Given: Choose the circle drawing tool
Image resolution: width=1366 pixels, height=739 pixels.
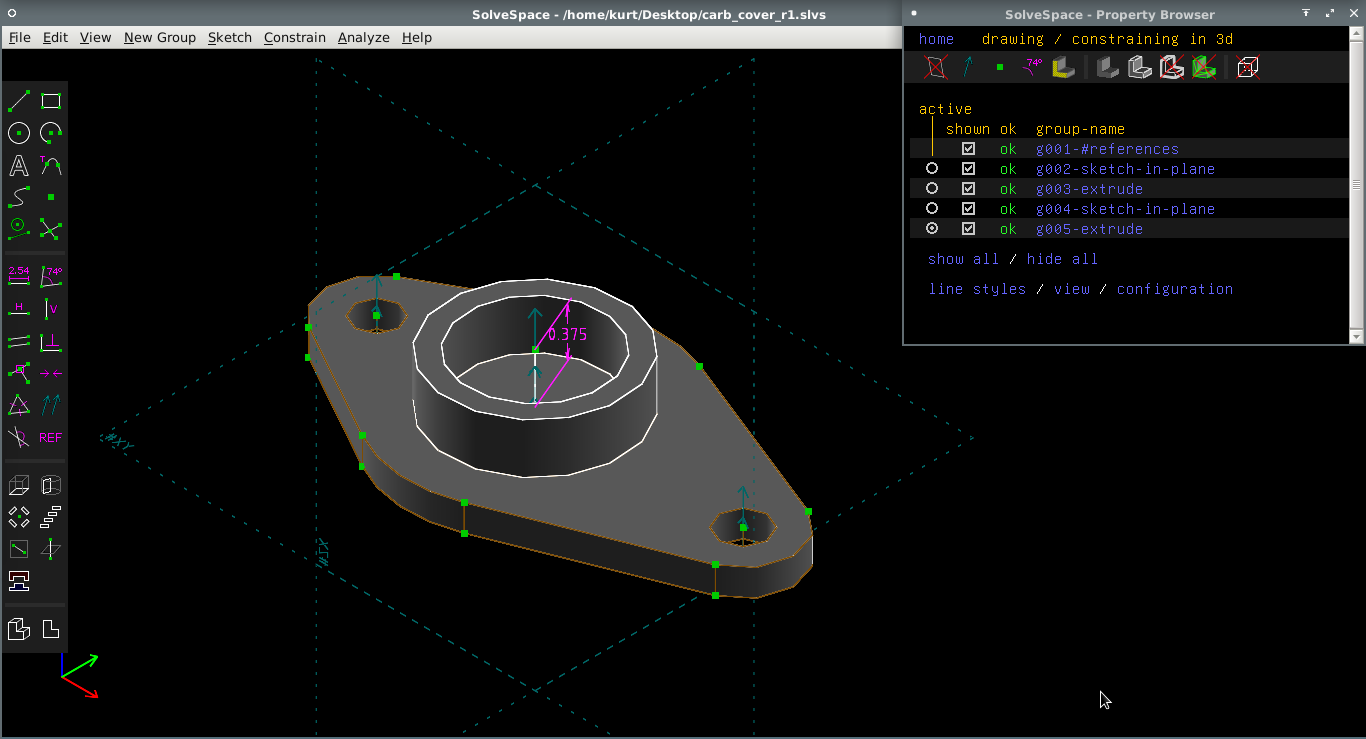Looking at the screenshot, I should tap(19, 133).
